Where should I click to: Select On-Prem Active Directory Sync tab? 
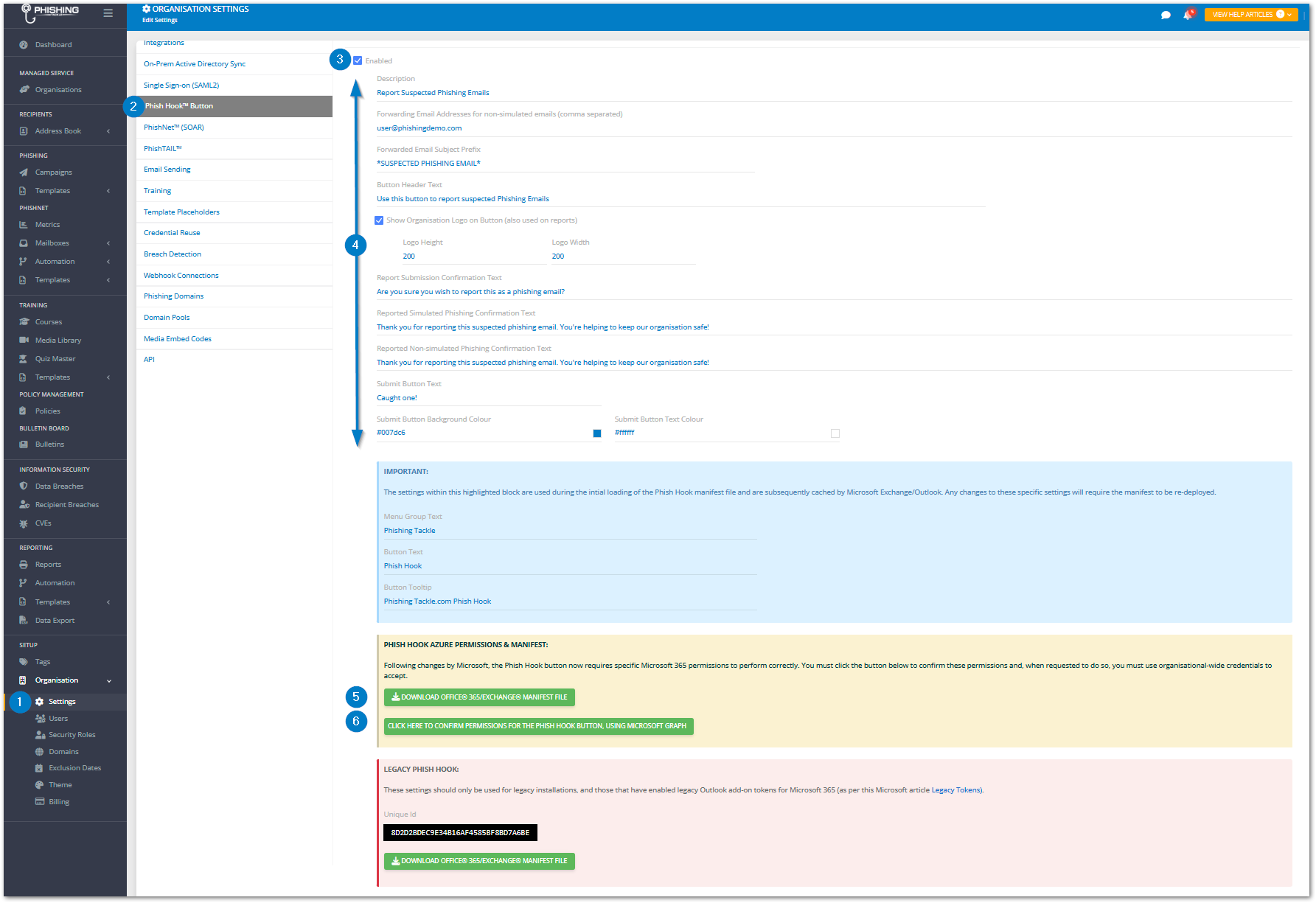tap(234, 64)
